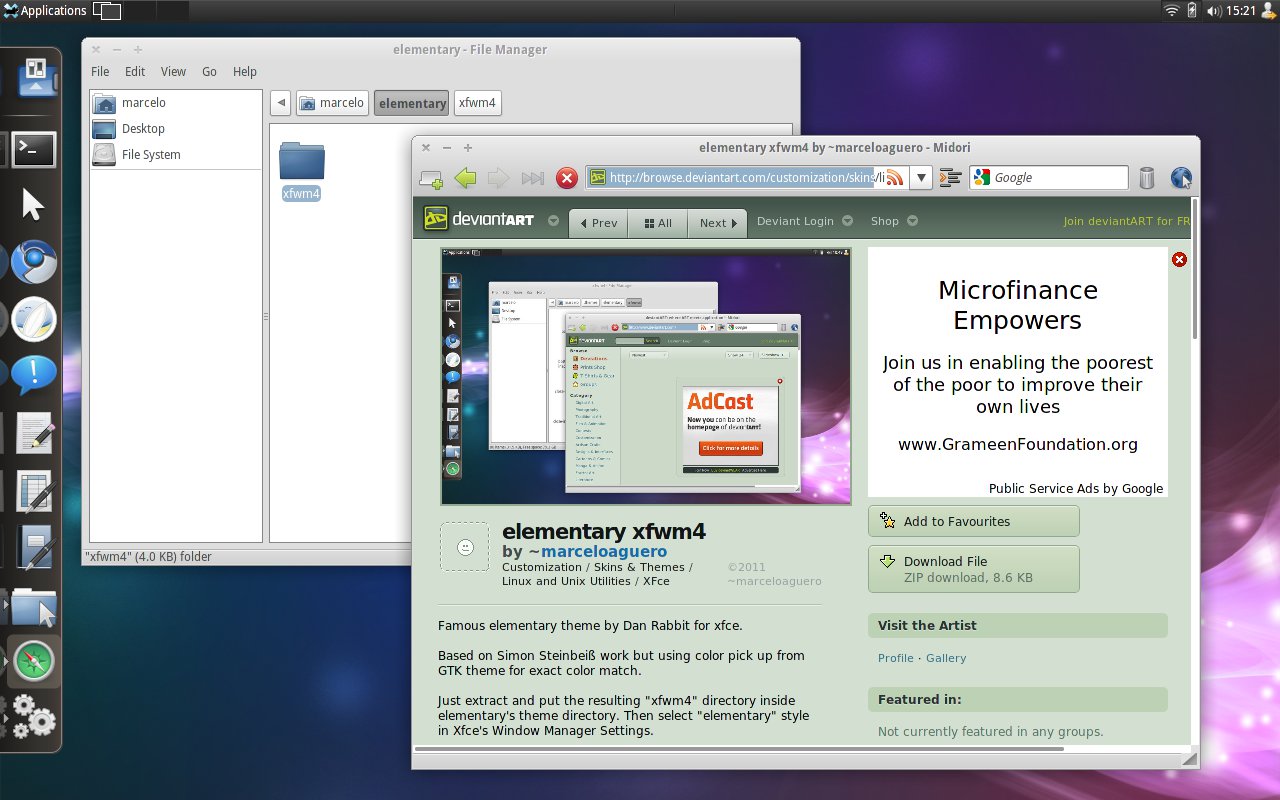This screenshot has width=1280, height=800.
Task: Open the spreadsheet icon in dock
Action: (x=33, y=491)
